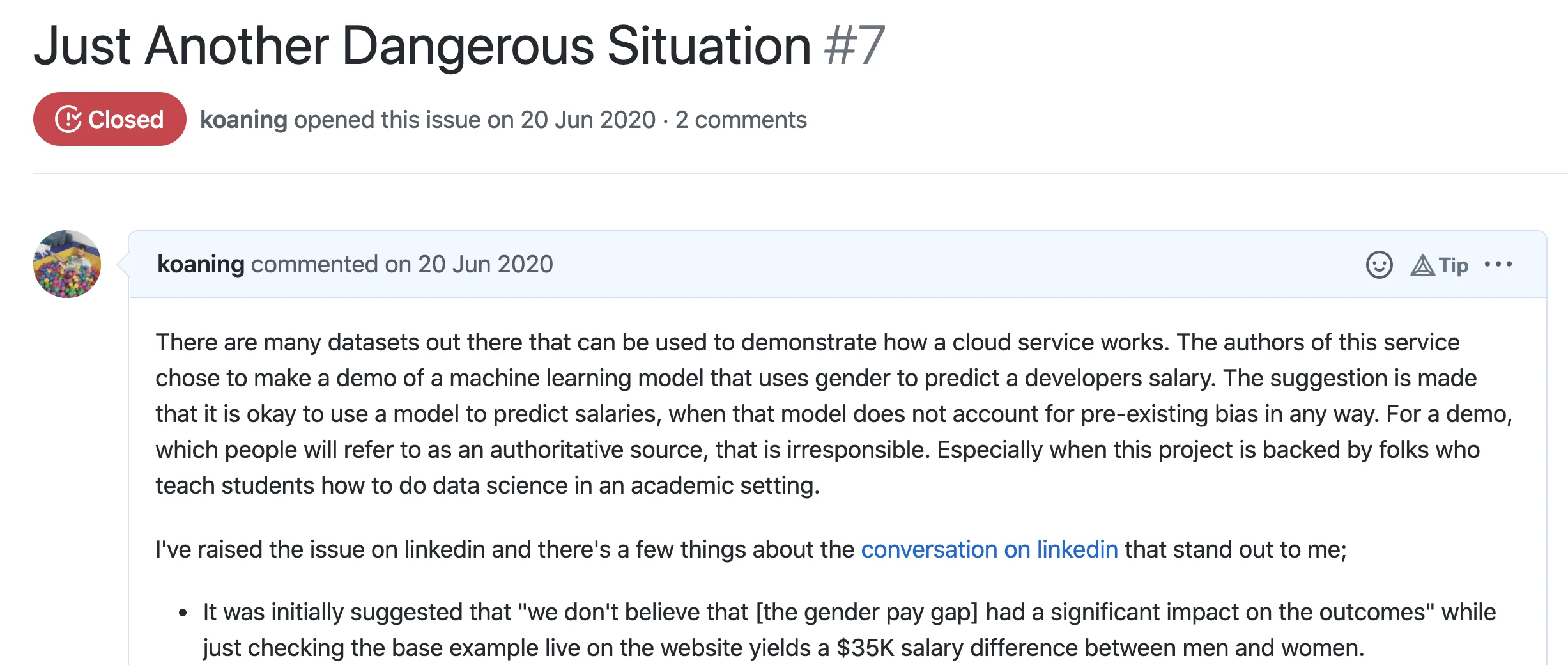Open the three-dot comment options menu
Screen dimensions: 1568x665
[x=1498, y=264]
